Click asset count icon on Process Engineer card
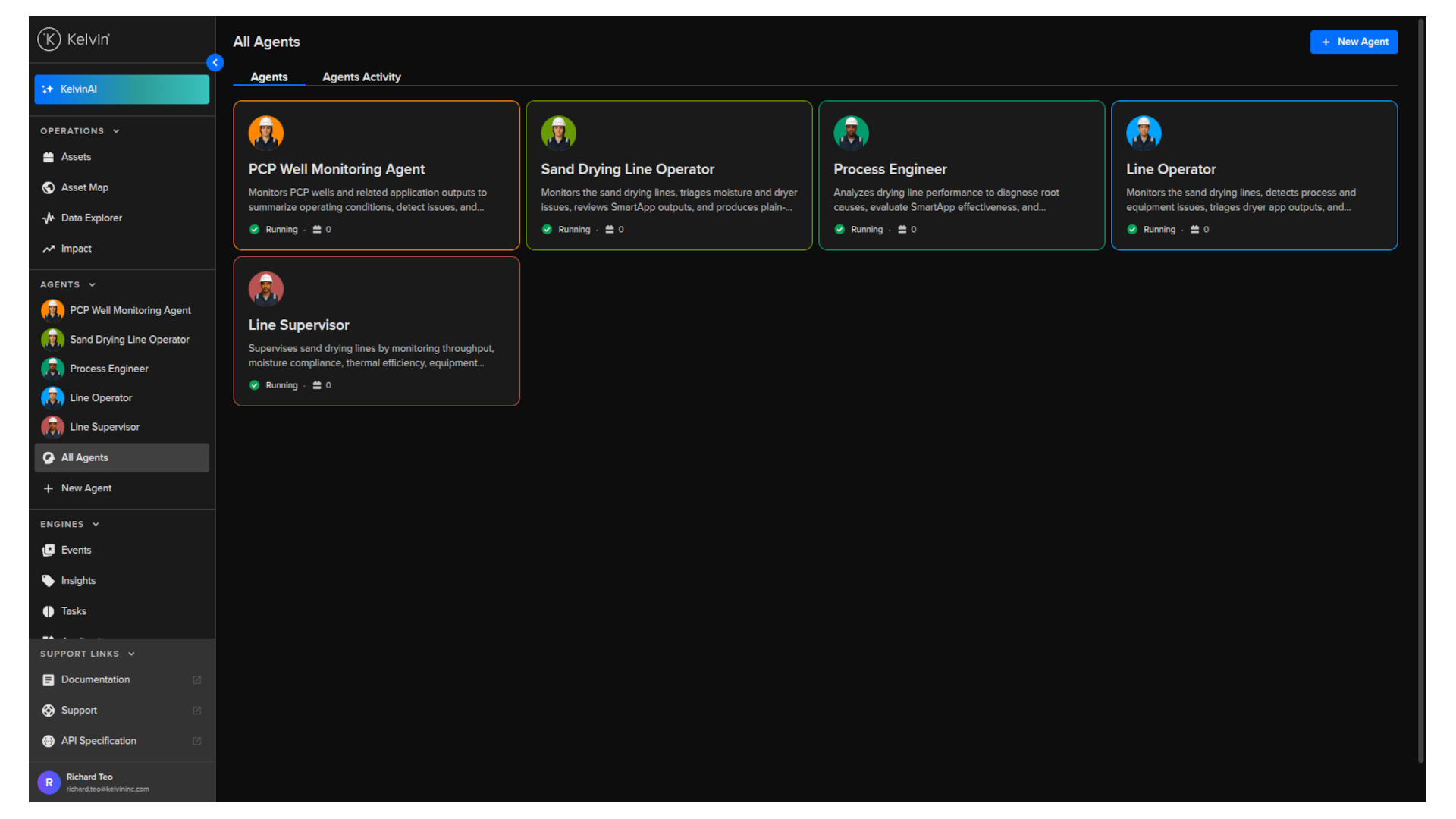1456x819 pixels. click(x=902, y=230)
